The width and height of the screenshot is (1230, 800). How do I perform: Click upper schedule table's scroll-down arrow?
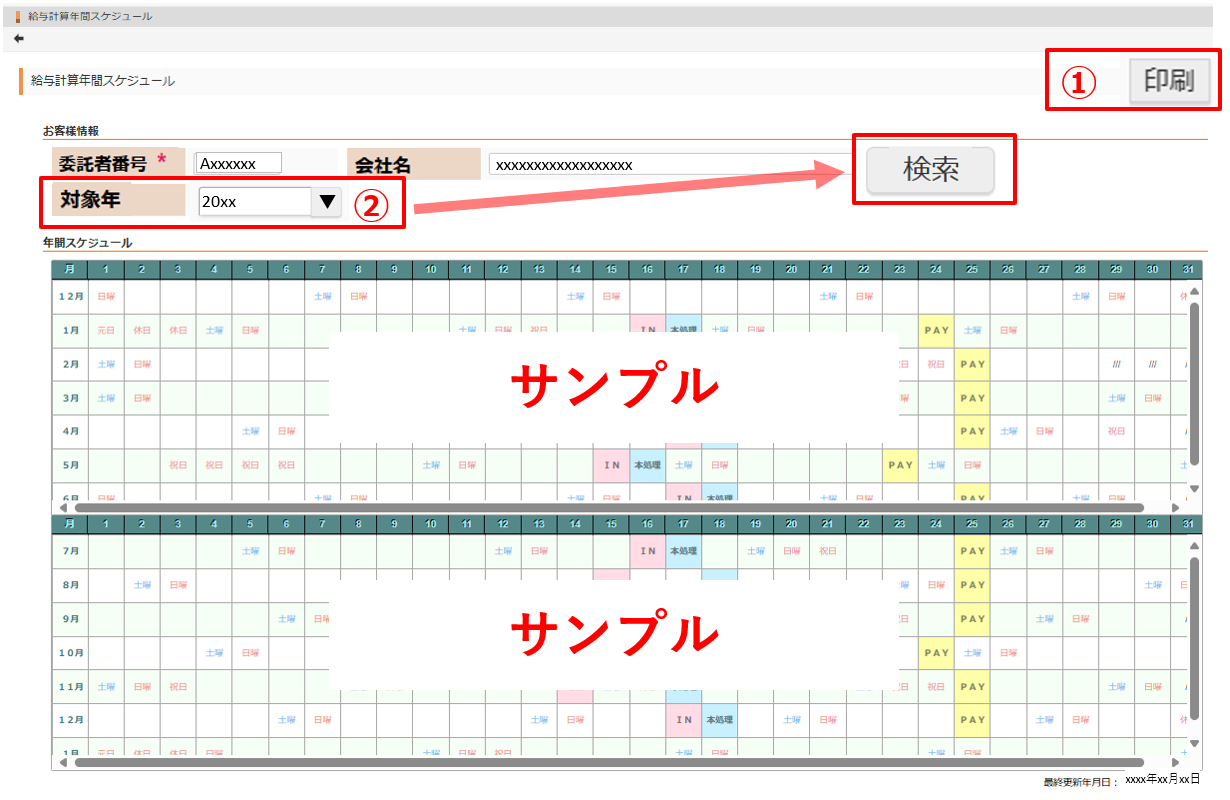1193,488
